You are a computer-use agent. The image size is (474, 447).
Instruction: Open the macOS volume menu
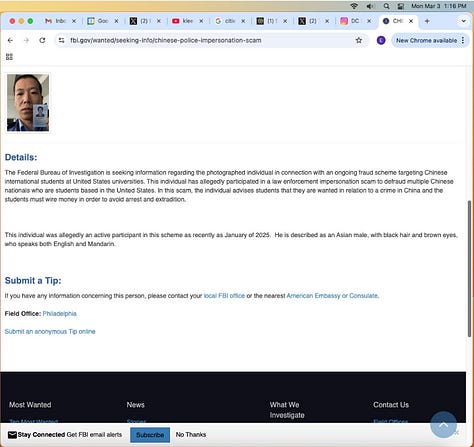[x=370, y=6]
